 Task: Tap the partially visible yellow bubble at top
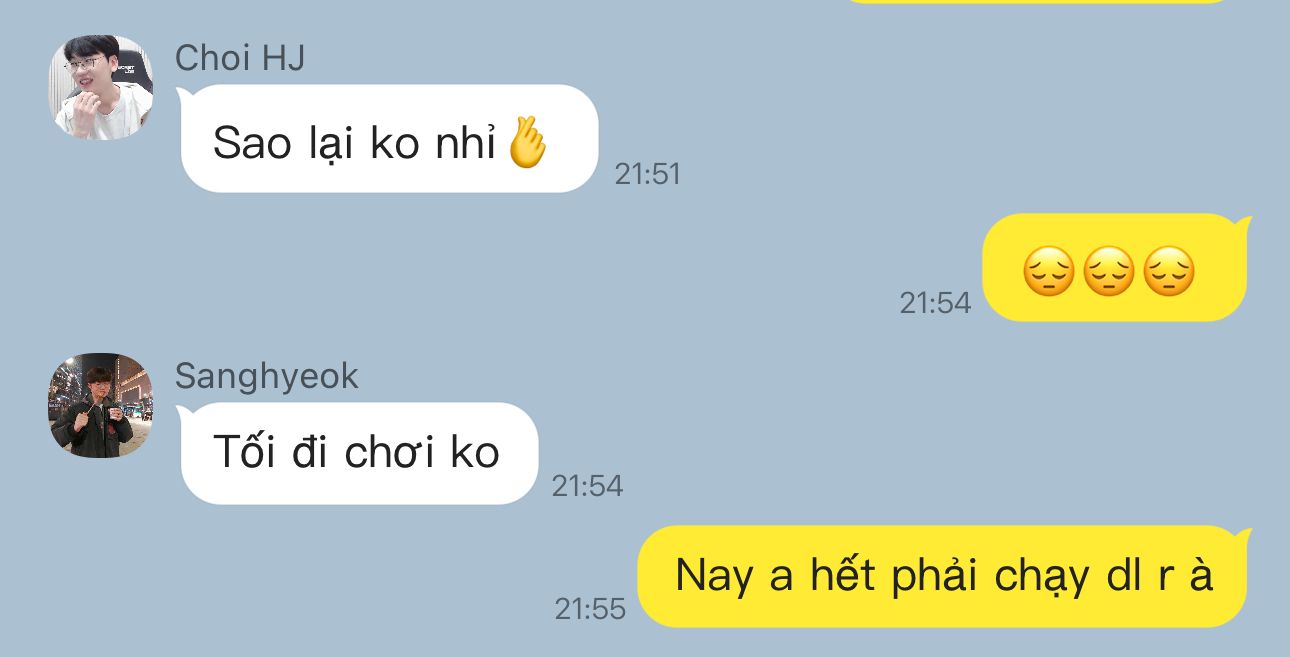[x=1037, y=2]
